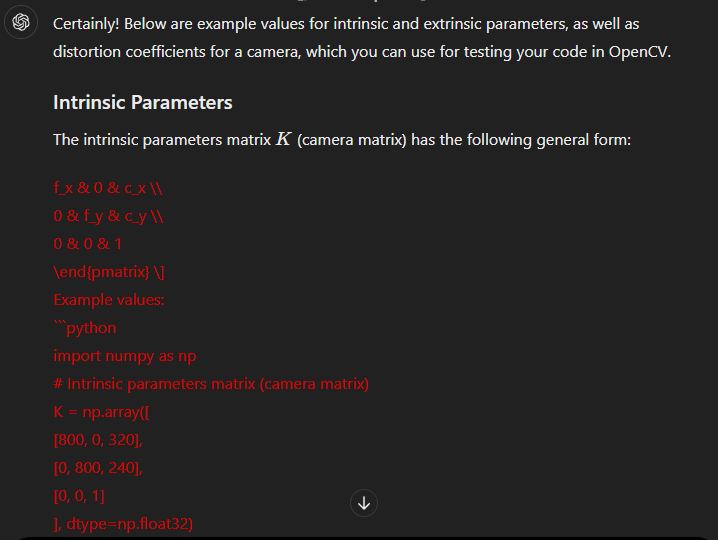Click the '```python' code fence line
The height and width of the screenshot is (540, 718).
[85, 327]
